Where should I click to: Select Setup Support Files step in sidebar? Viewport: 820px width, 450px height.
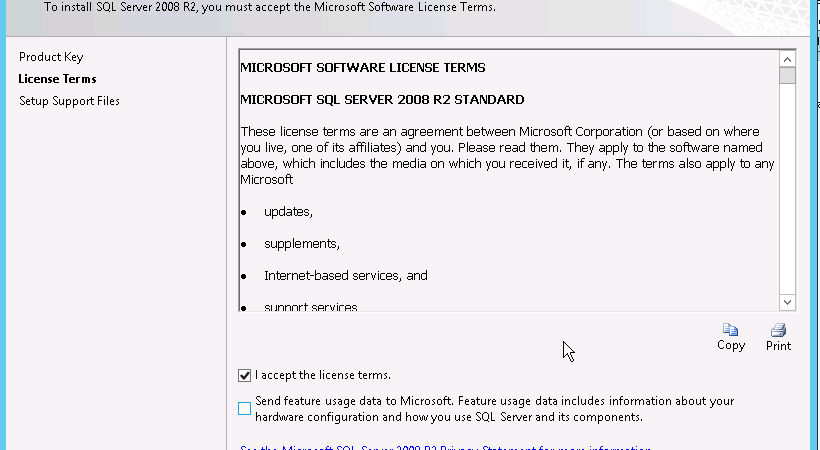point(70,101)
